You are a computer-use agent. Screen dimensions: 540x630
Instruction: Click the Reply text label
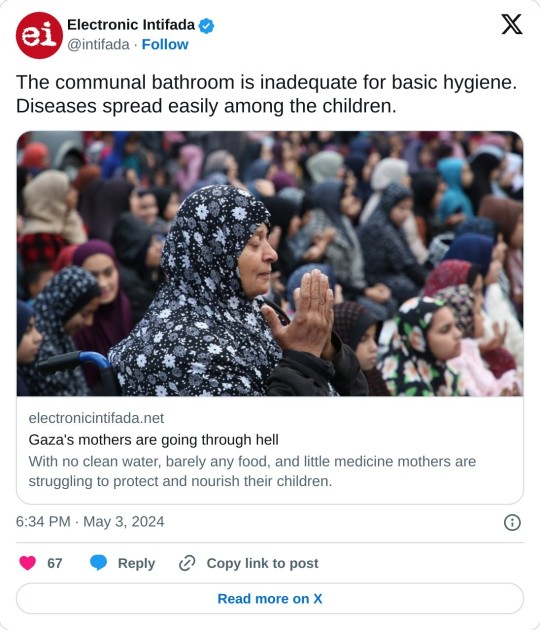point(136,563)
